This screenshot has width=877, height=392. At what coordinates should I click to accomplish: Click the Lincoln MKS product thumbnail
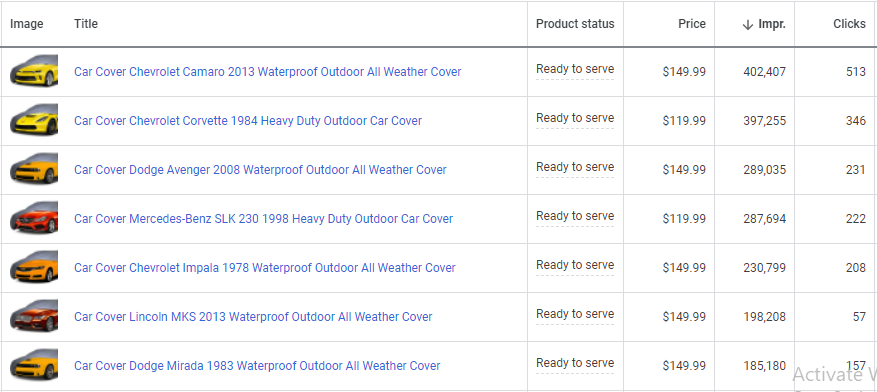pyautogui.click(x=34, y=316)
